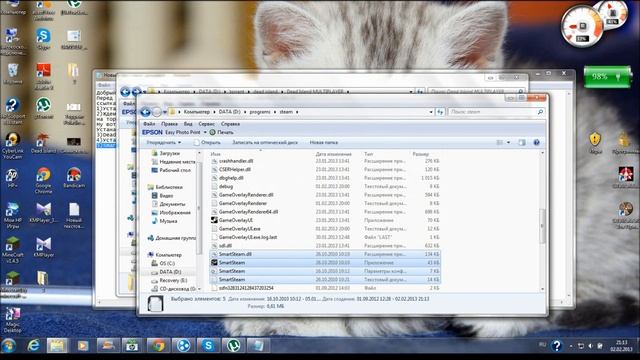640x360 pixels.
Task: Sort by the Дата изменения column header
Action: 333,154
